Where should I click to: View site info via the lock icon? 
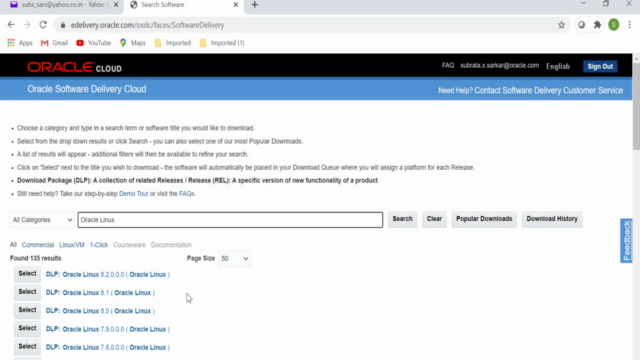(63, 25)
